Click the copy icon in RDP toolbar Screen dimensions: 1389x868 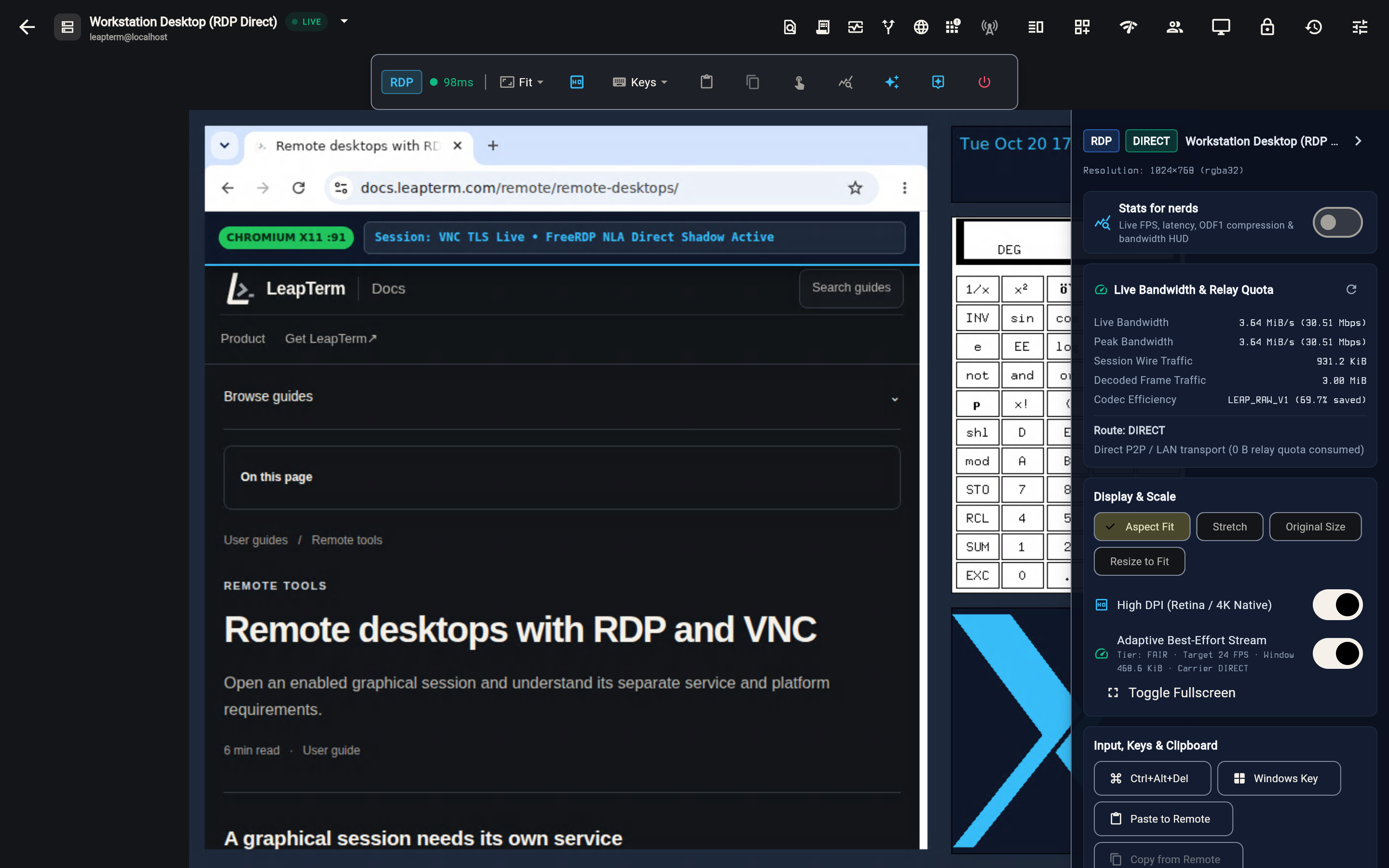tap(752, 82)
